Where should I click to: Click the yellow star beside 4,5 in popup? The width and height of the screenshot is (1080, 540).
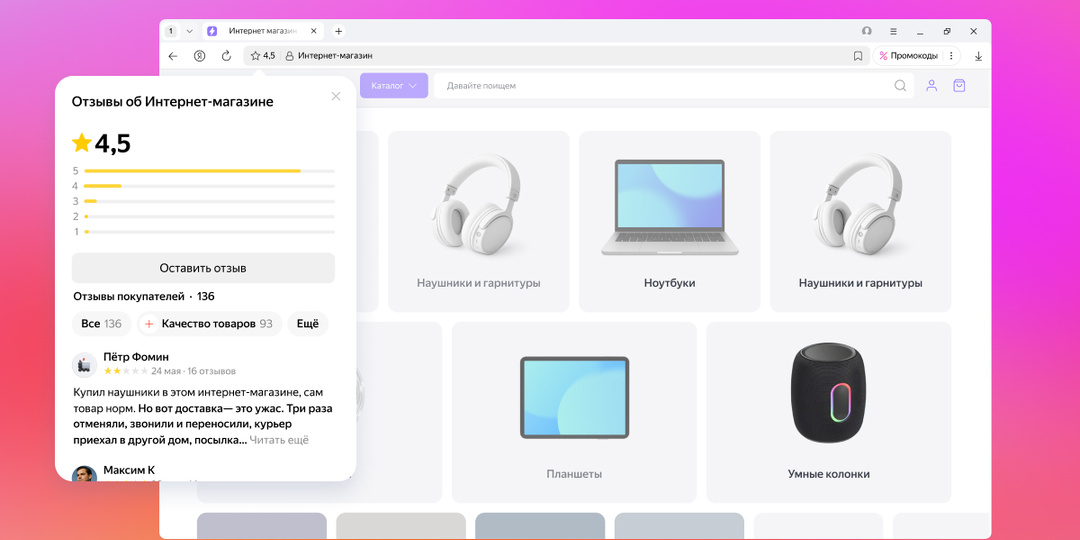tap(82, 143)
